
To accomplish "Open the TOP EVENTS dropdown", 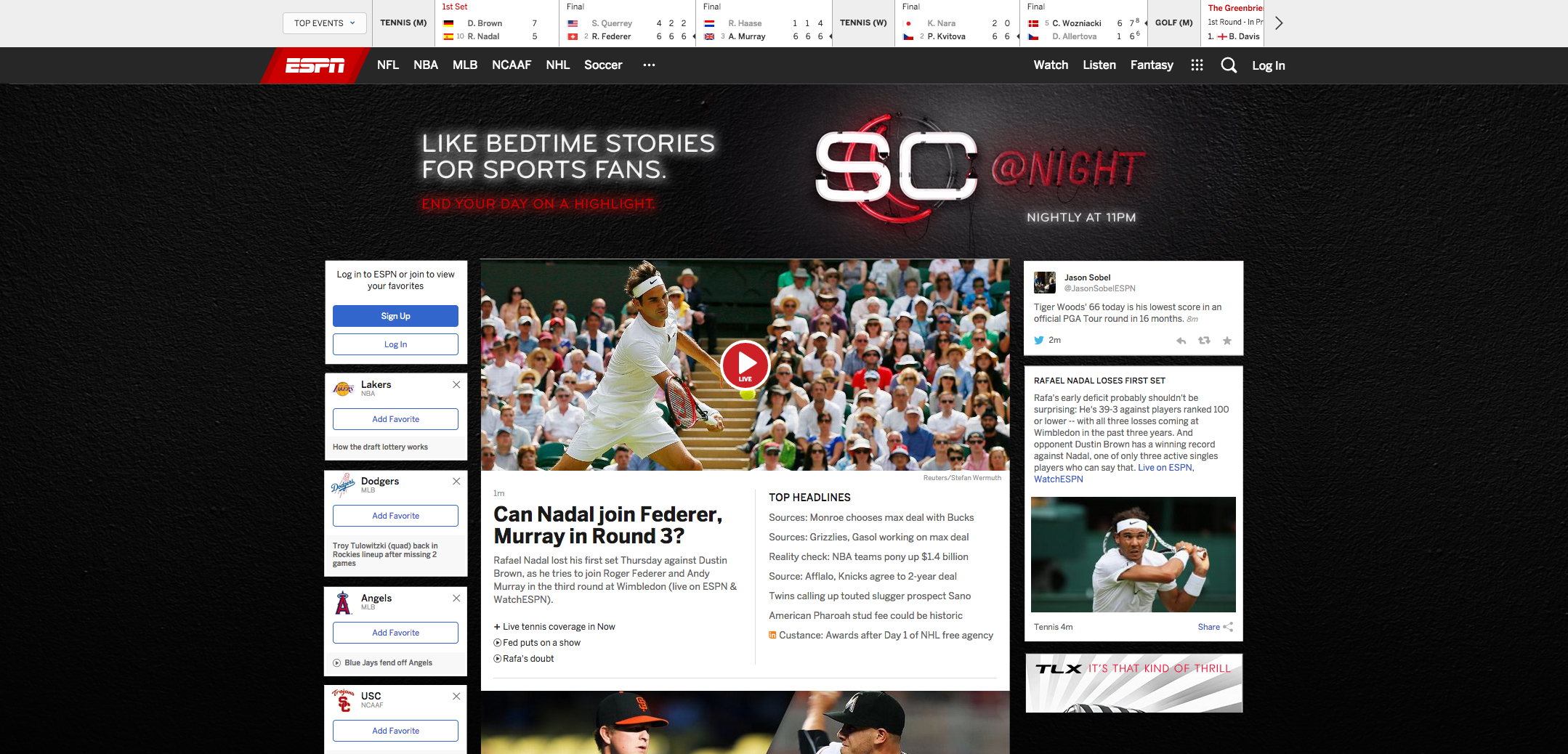I will (x=324, y=23).
